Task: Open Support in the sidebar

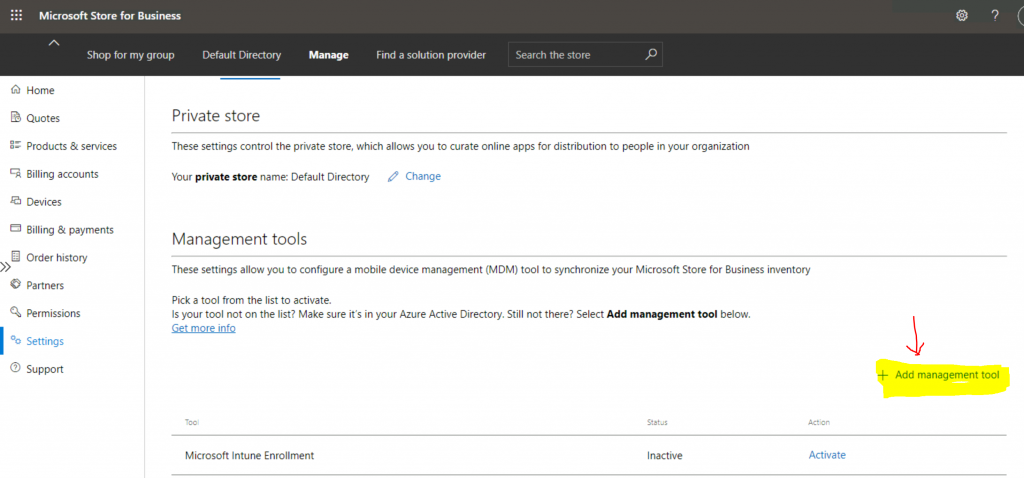Action: click(45, 369)
